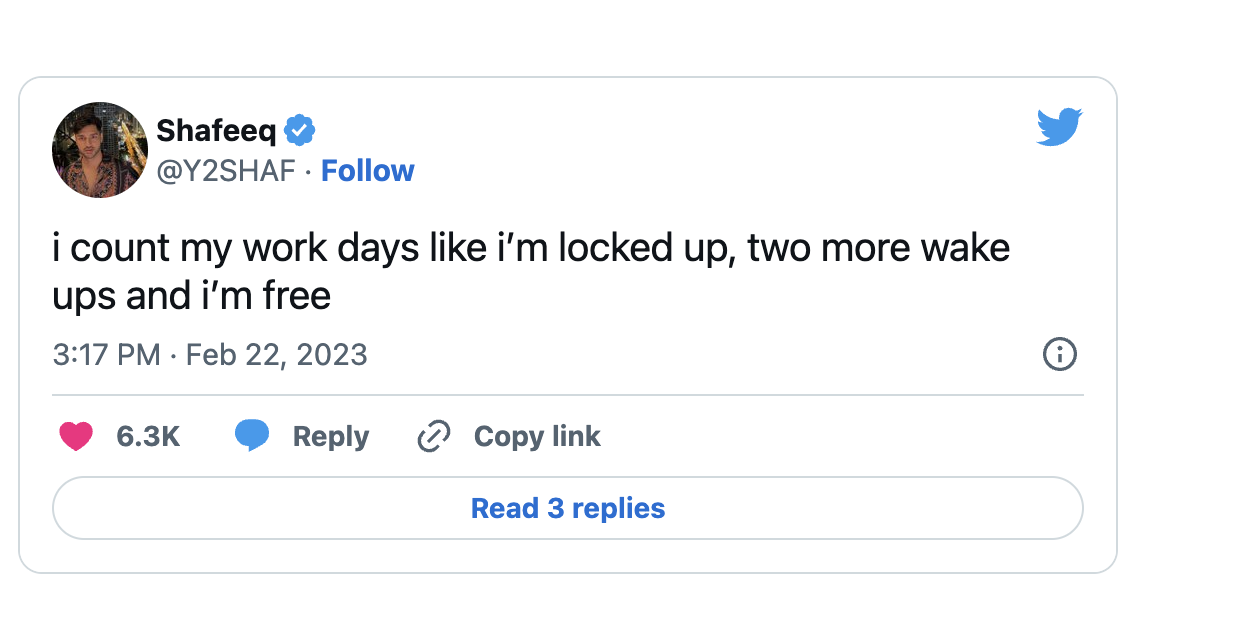Open the Twitter info circle icon
Image resolution: width=1250 pixels, height=634 pixels.
pos(1059,354)
